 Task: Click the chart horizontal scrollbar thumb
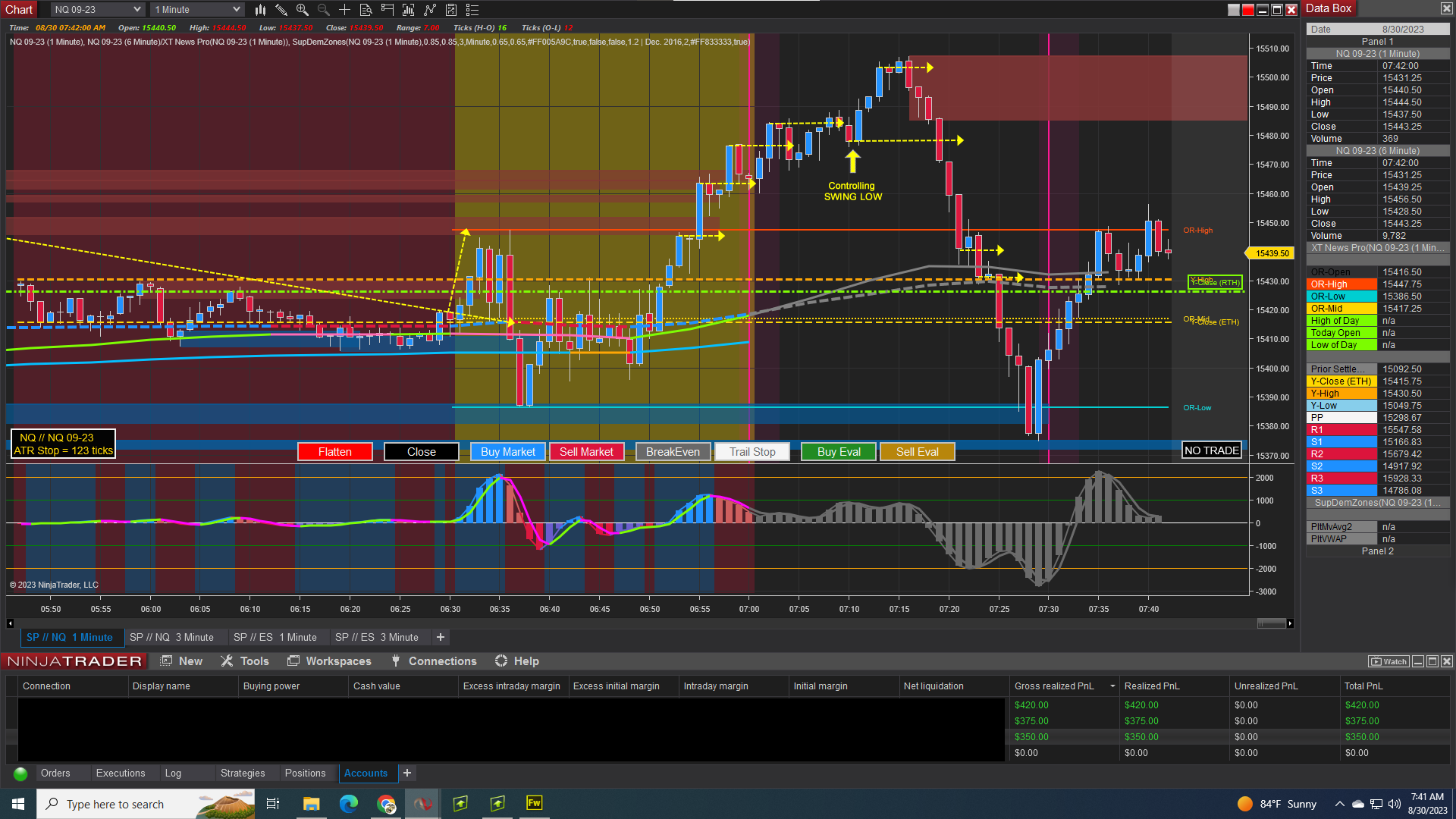click(x=1272, y=623)
